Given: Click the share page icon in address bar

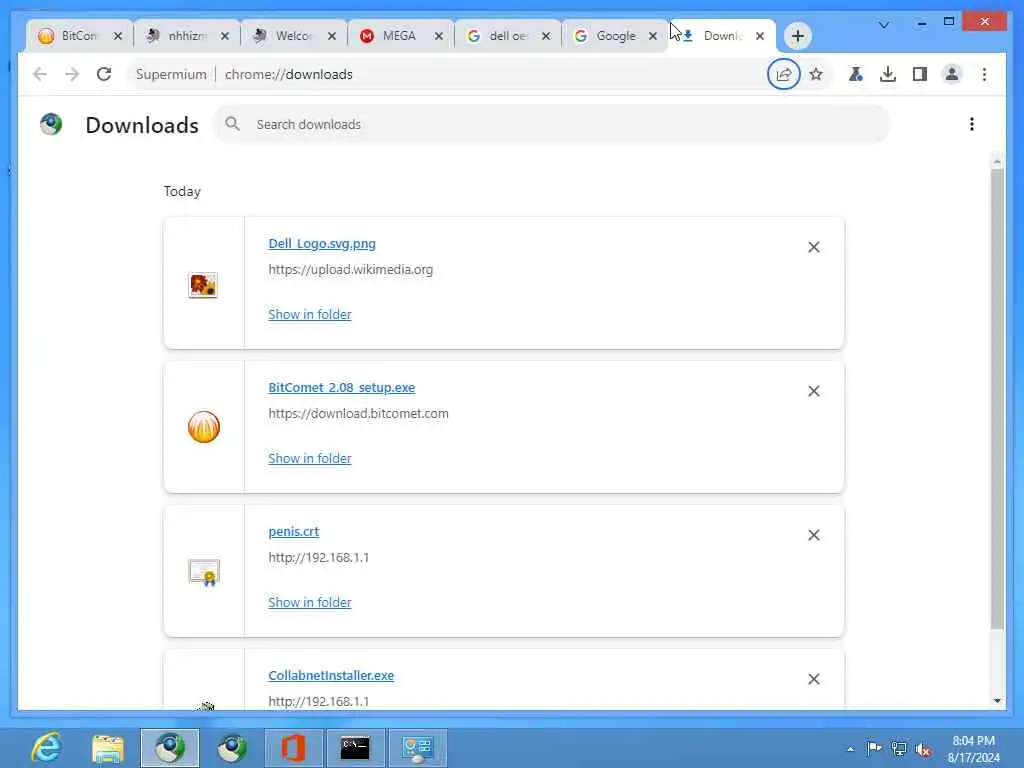Looking at the screenshot, I should [784, 74].
